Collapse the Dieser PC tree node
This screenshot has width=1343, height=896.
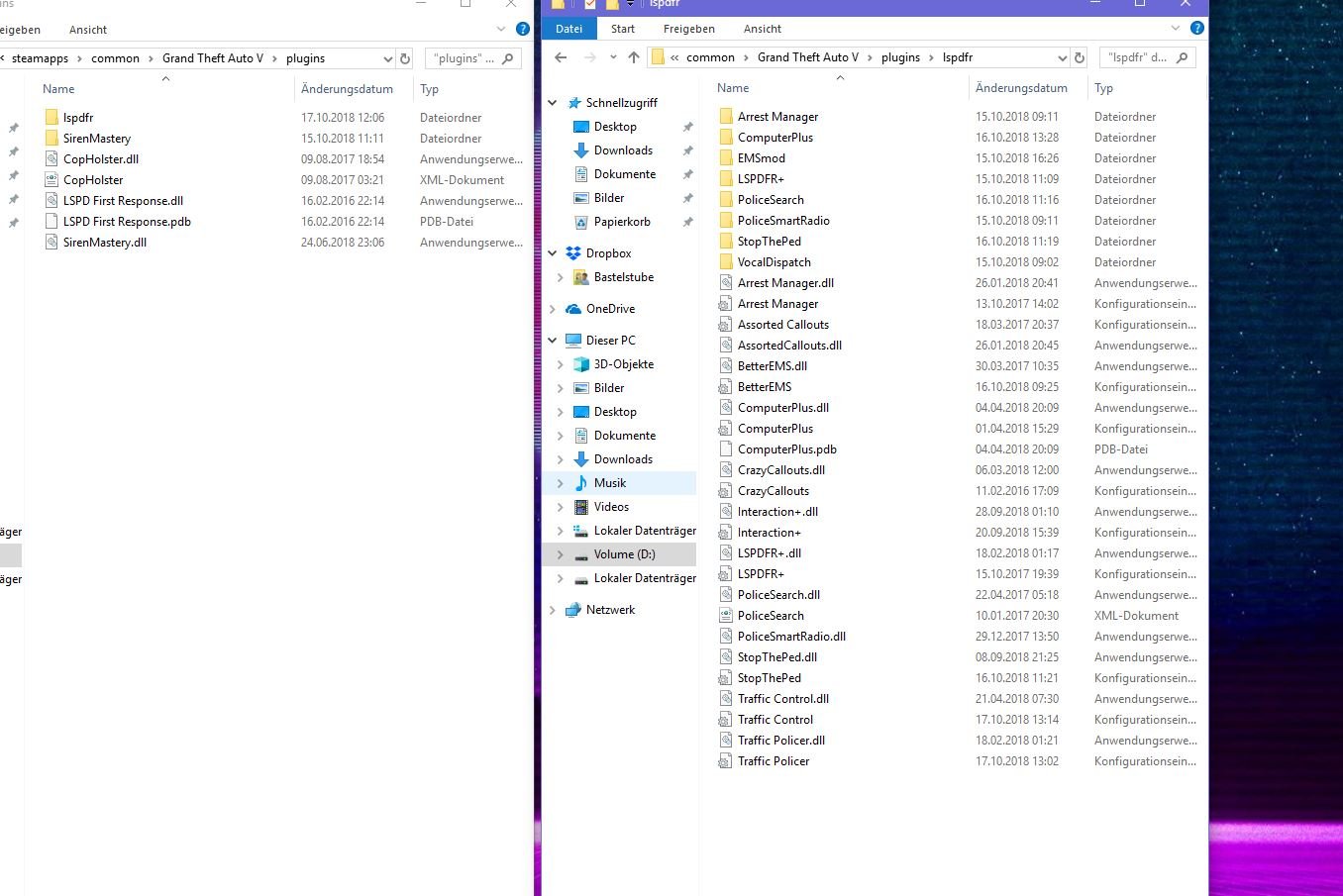click(553, 341)
